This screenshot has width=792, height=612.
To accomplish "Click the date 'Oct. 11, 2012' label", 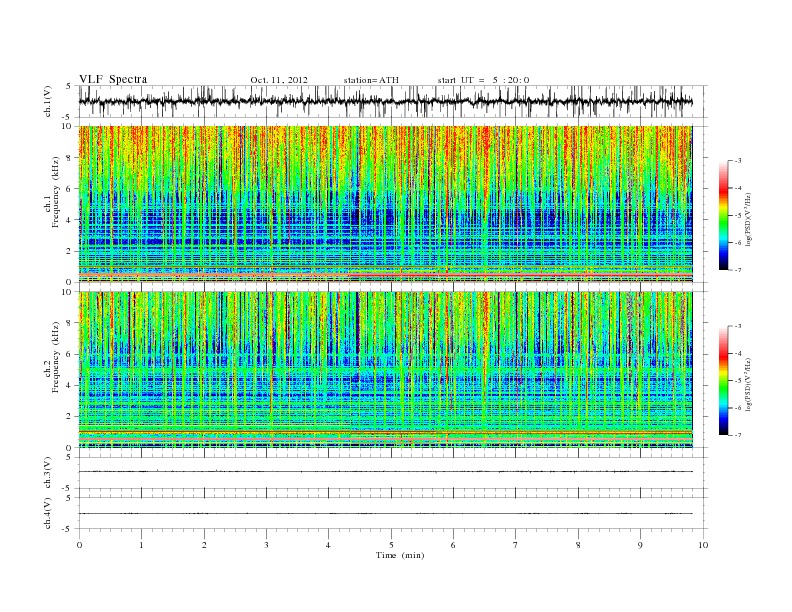I will pos(279,80).
